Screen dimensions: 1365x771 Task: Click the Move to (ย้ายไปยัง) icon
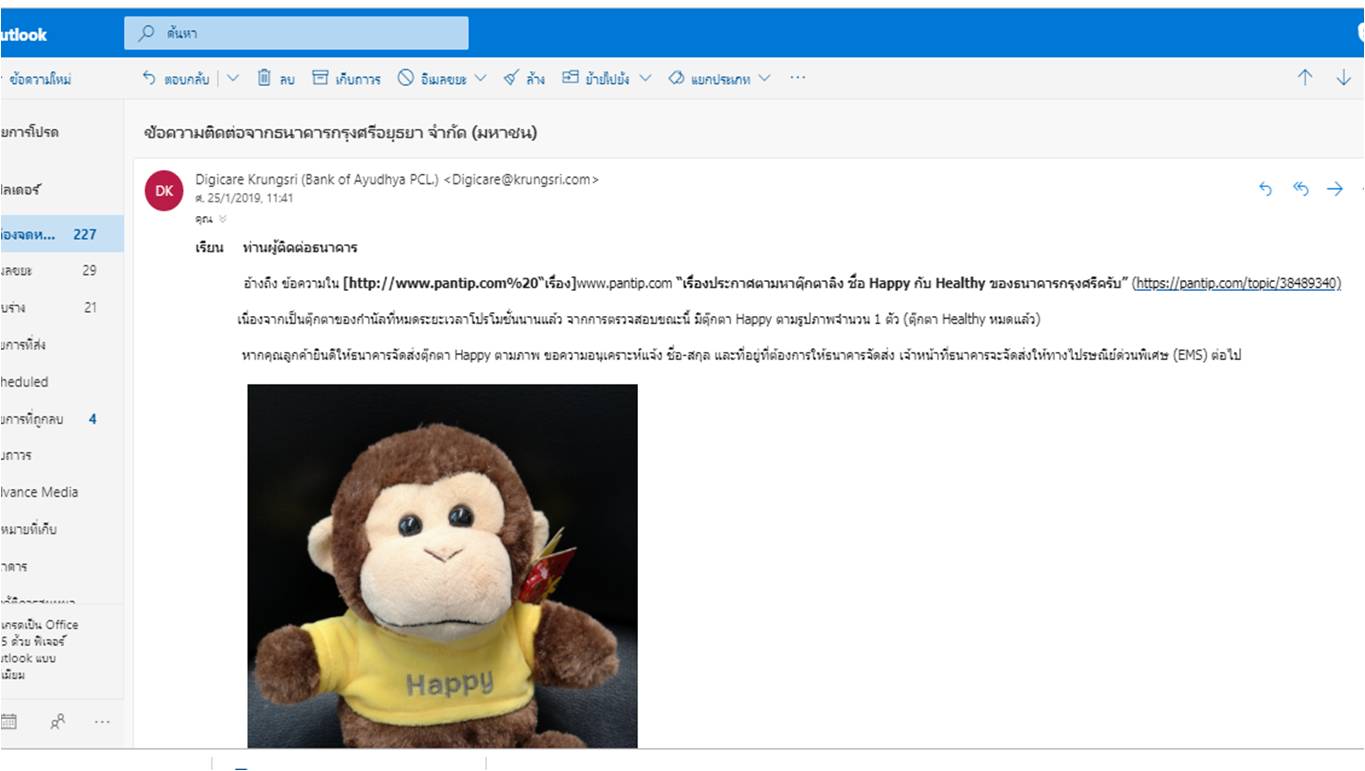pos(570,78)
